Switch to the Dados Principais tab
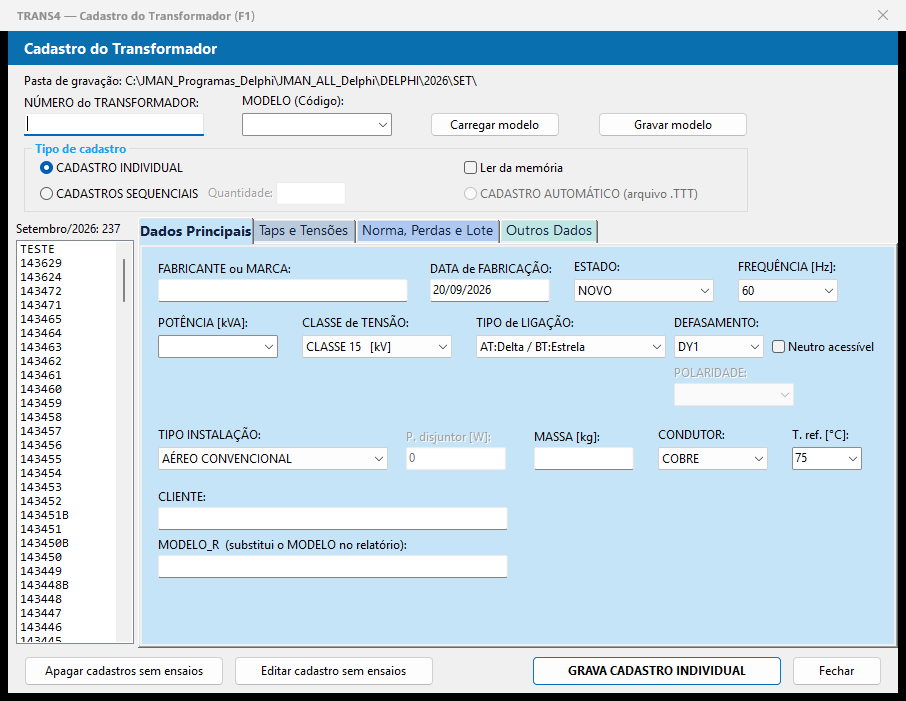This screenshot has height=701, width=906. pos(196,231)
